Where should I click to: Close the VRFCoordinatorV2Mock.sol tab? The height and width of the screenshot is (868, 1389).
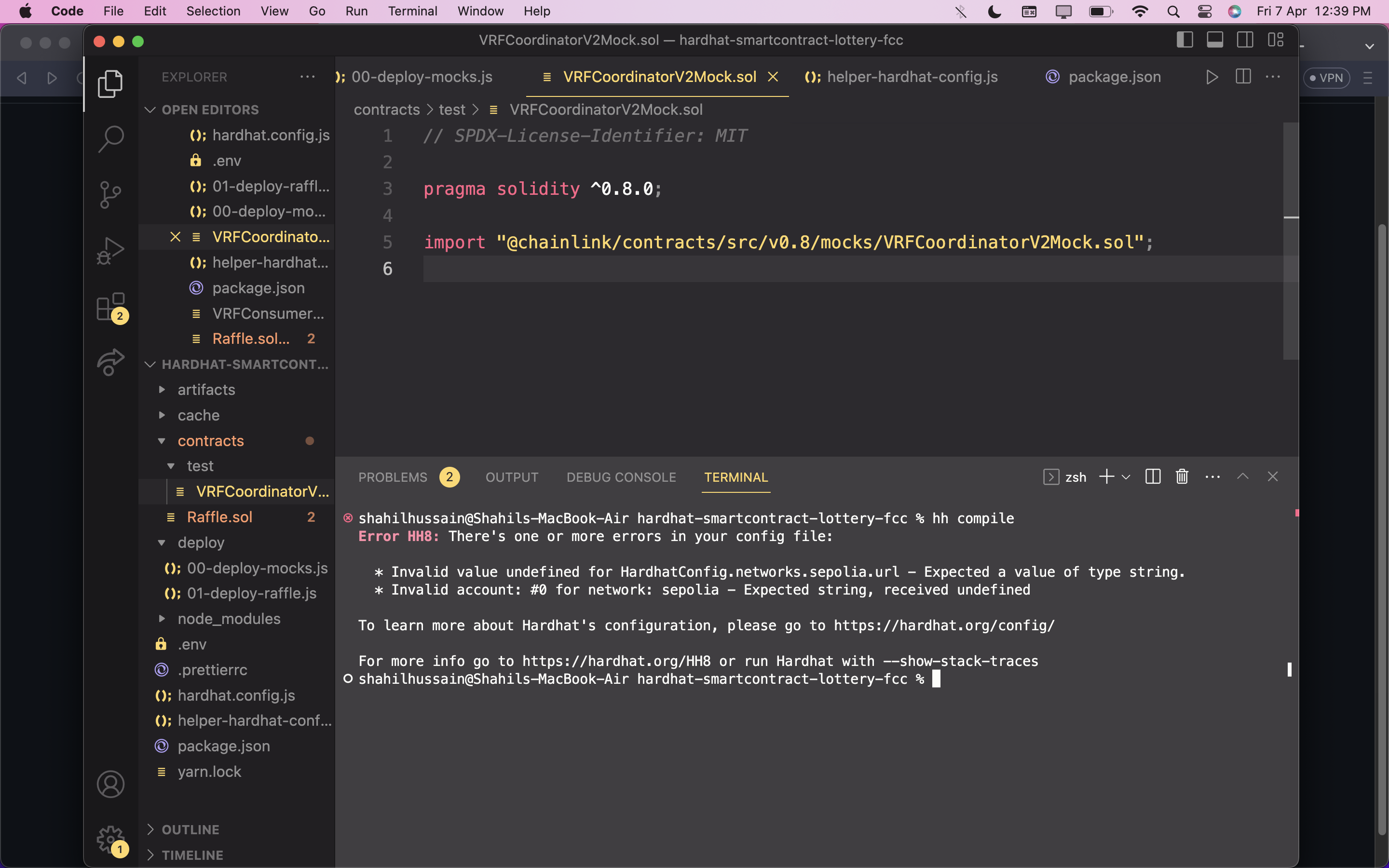[773, 77]
